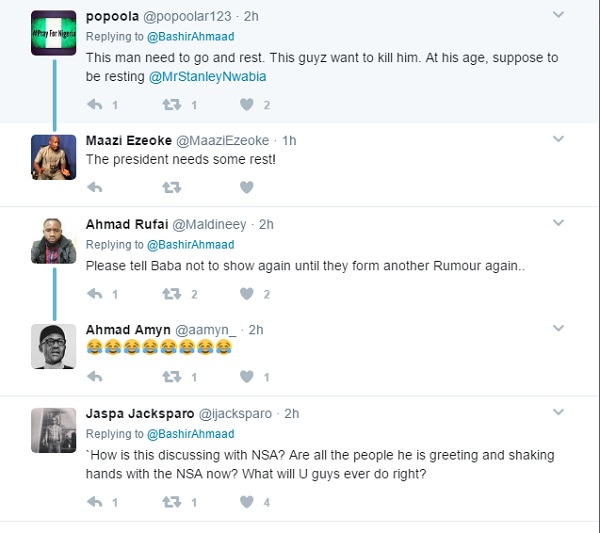The image size is (600, 533).
Task: Visit Ahmad Rufai's profile name link
Action: pos(126,224)
